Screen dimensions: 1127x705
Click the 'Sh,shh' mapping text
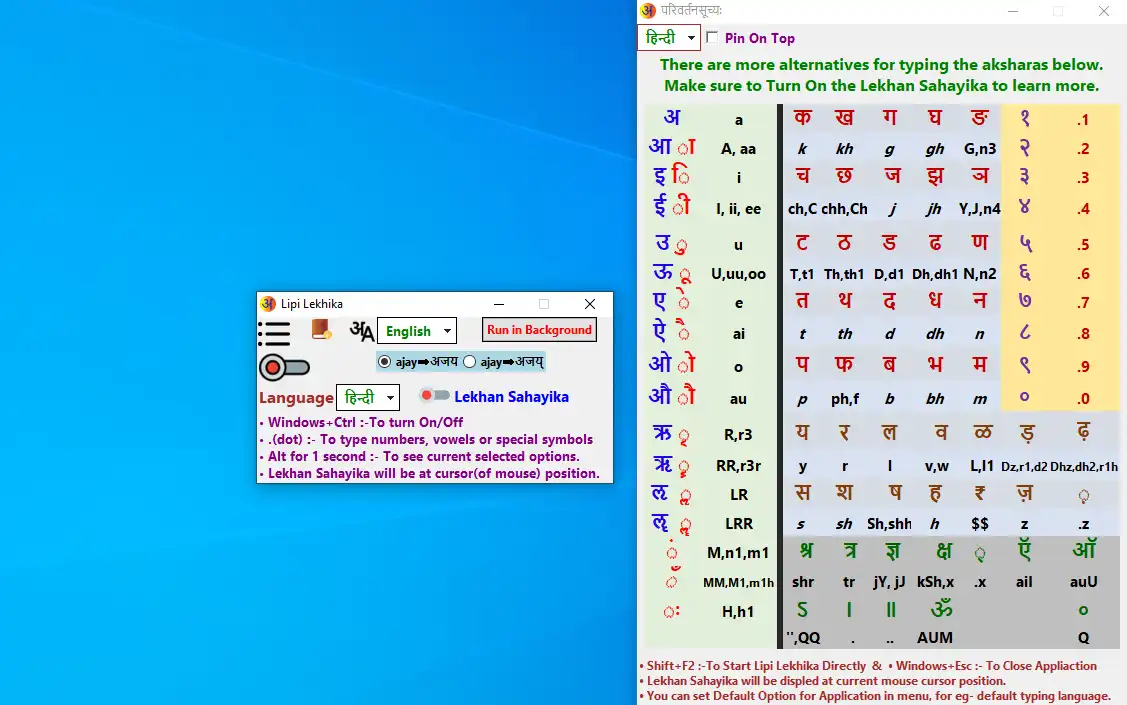tap(889, 524)
